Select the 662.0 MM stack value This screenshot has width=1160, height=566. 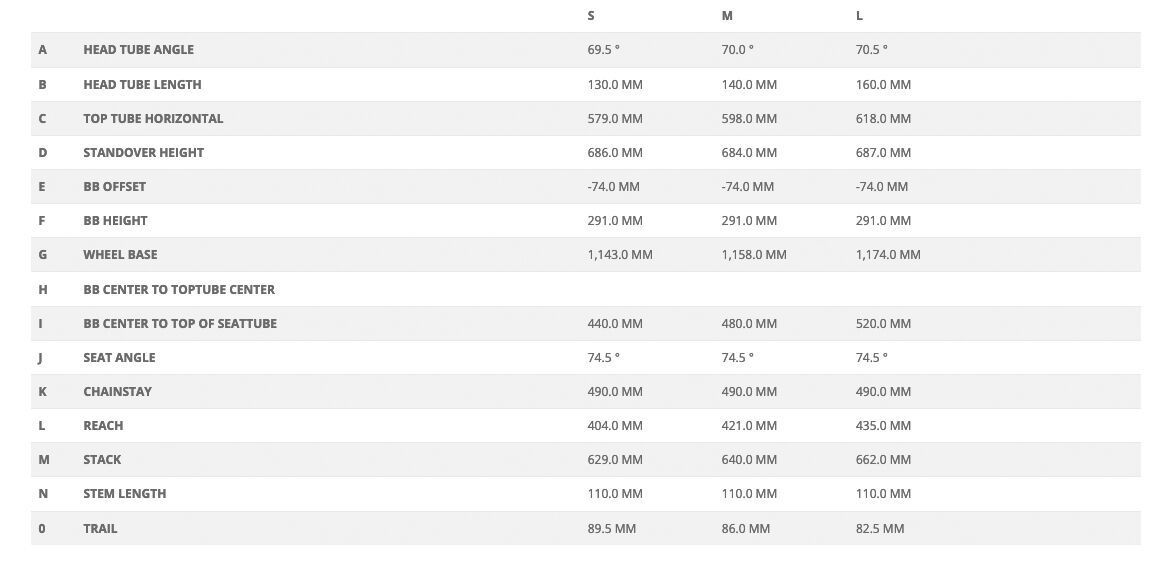(x=883, y=460)
